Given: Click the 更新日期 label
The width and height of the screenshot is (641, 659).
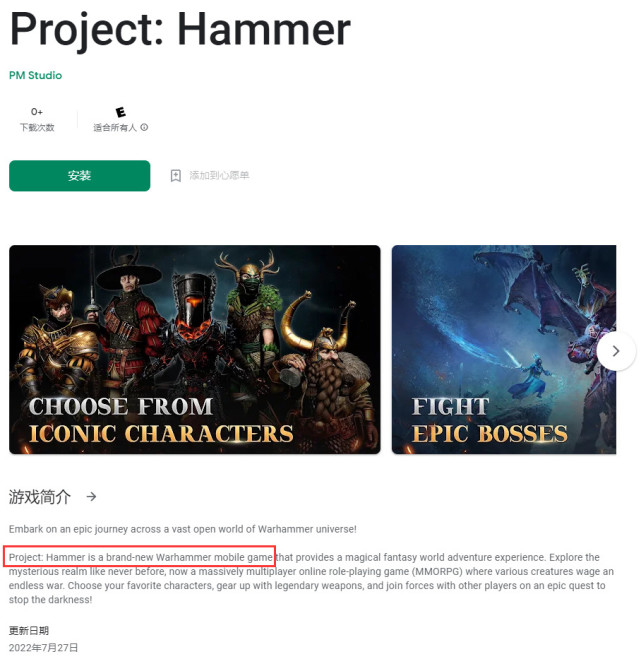Looking at the screenshot, I should (x=29, y=630).
